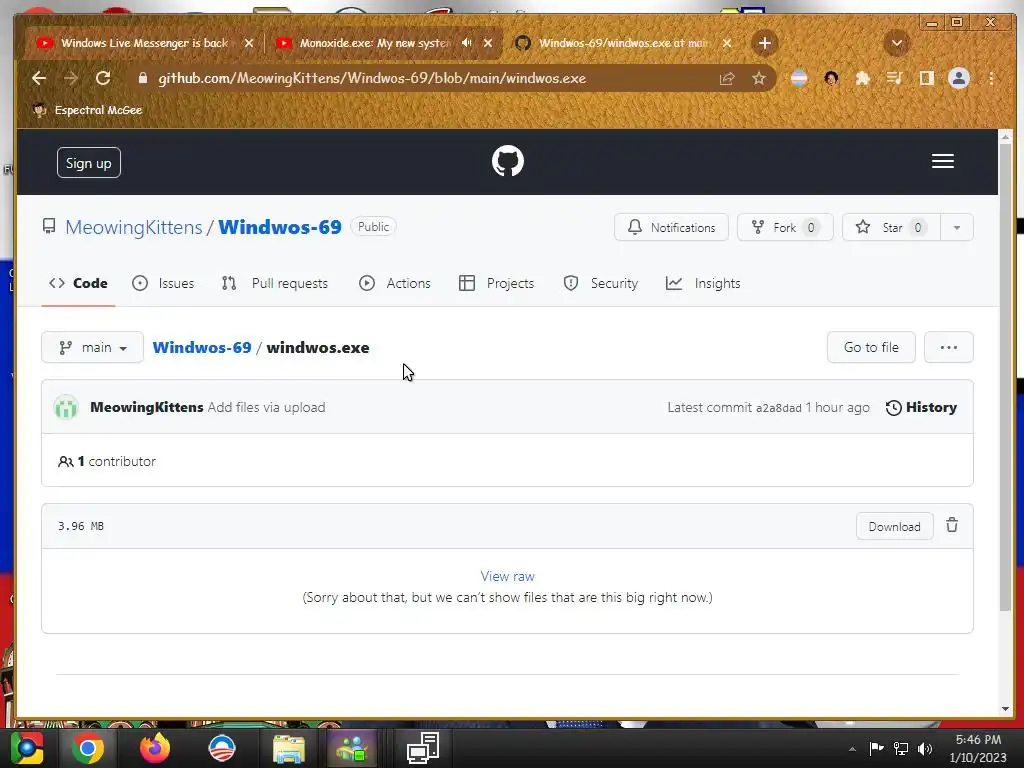Open a new tab with plus button
This screenshot has height=768, width=1024.
(x=765, y=43)
